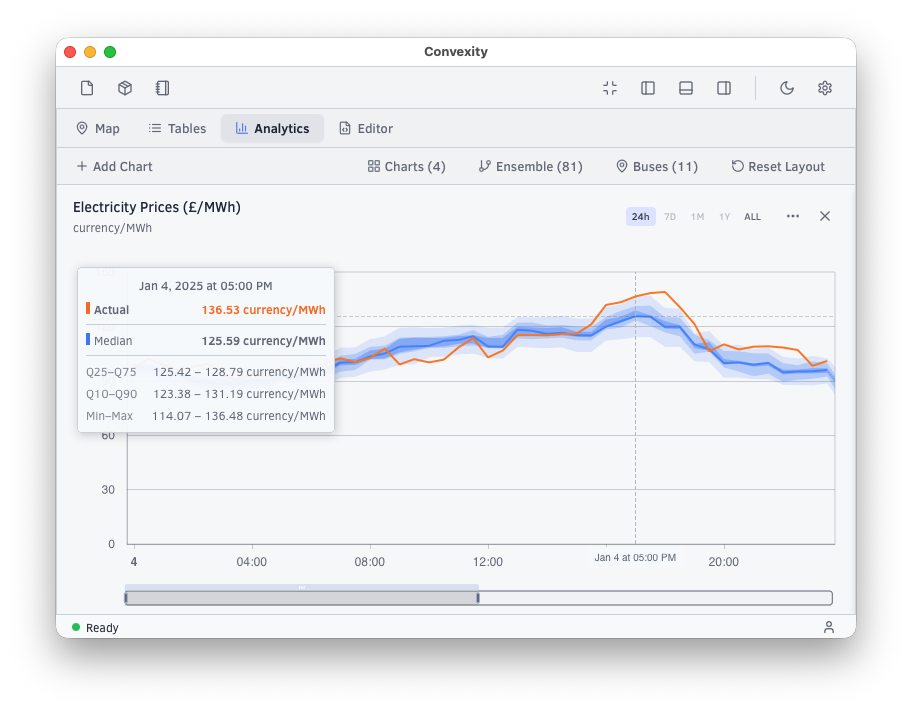The width and height of the screenshot is (912, 712).
Task: Switch to the Map tab
Action: coord(98,129)
